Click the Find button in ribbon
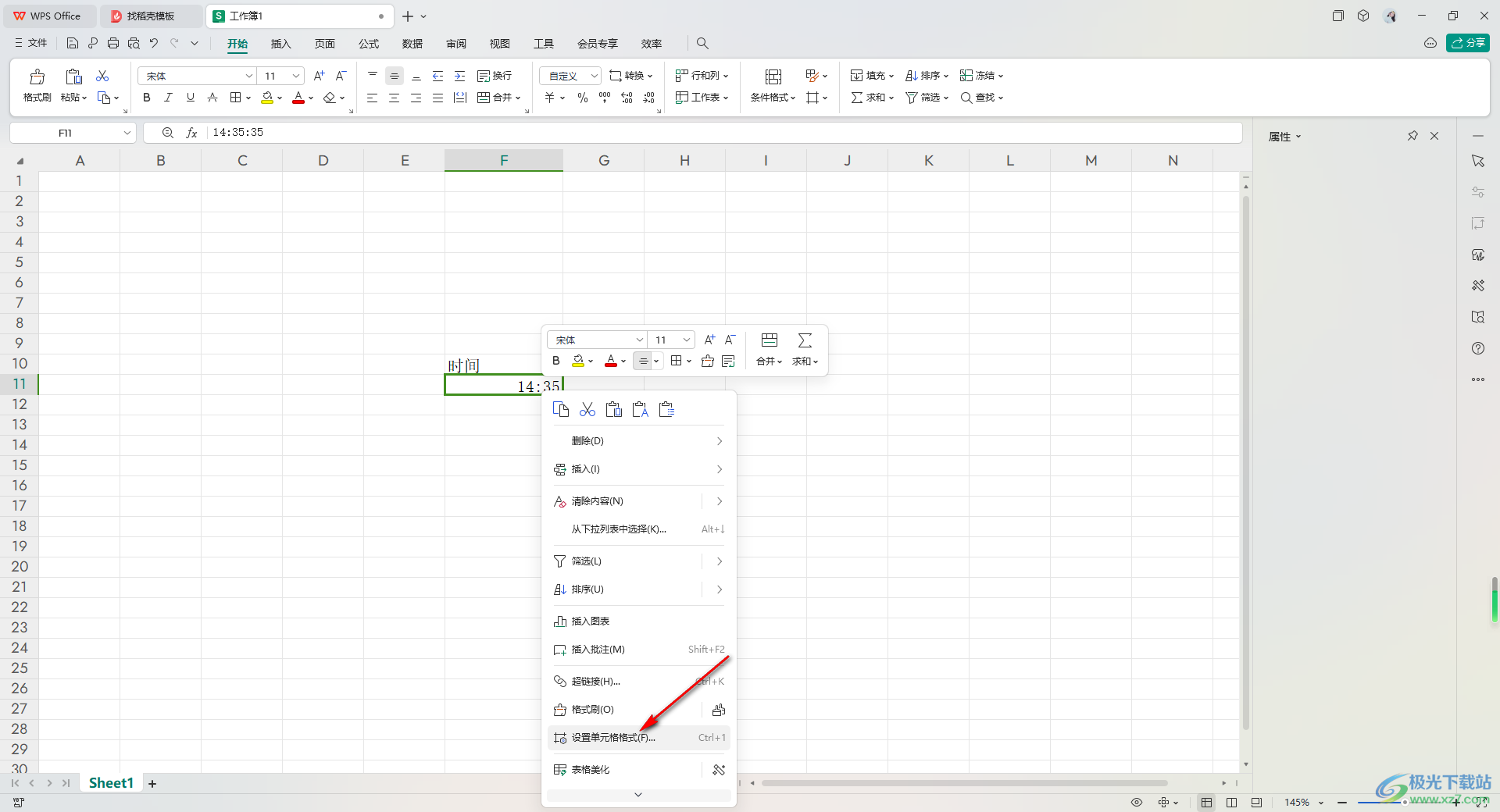 pos(982,98)
